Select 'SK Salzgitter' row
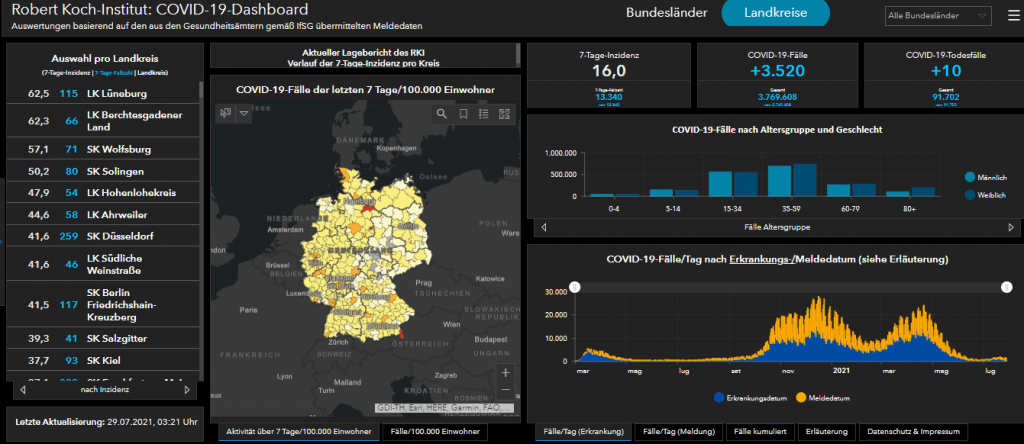This screenshot has height=444, width=1024. point(103,339)
